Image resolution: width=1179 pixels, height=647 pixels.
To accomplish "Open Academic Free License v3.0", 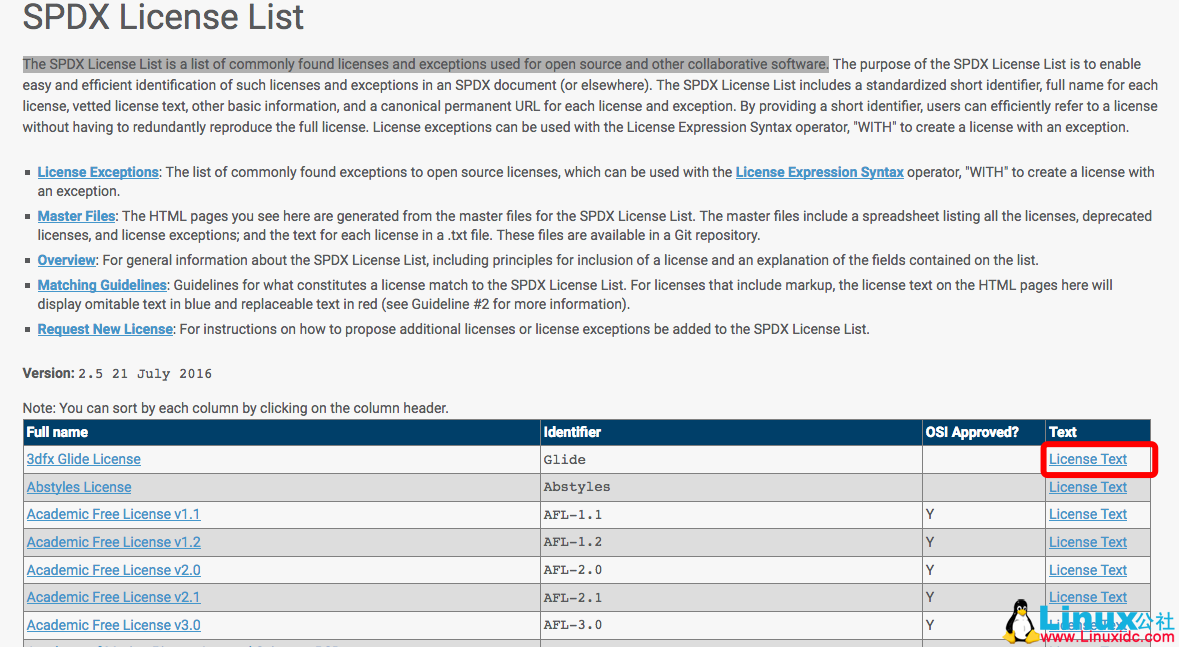I will [113, 625].
